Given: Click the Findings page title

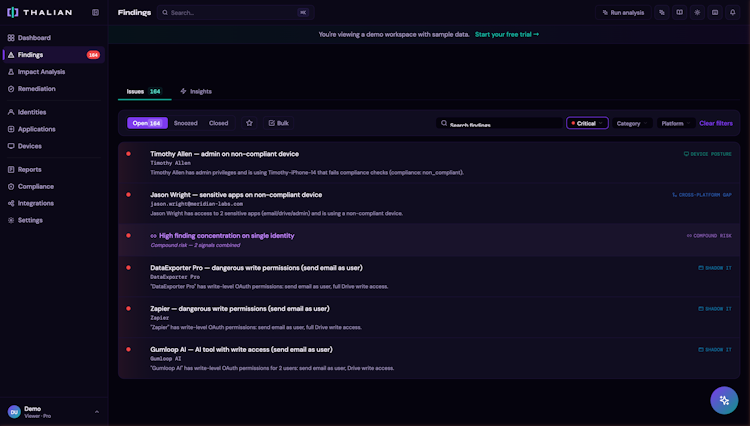Looking at the screenshot, I should click(x=134, y=12).
